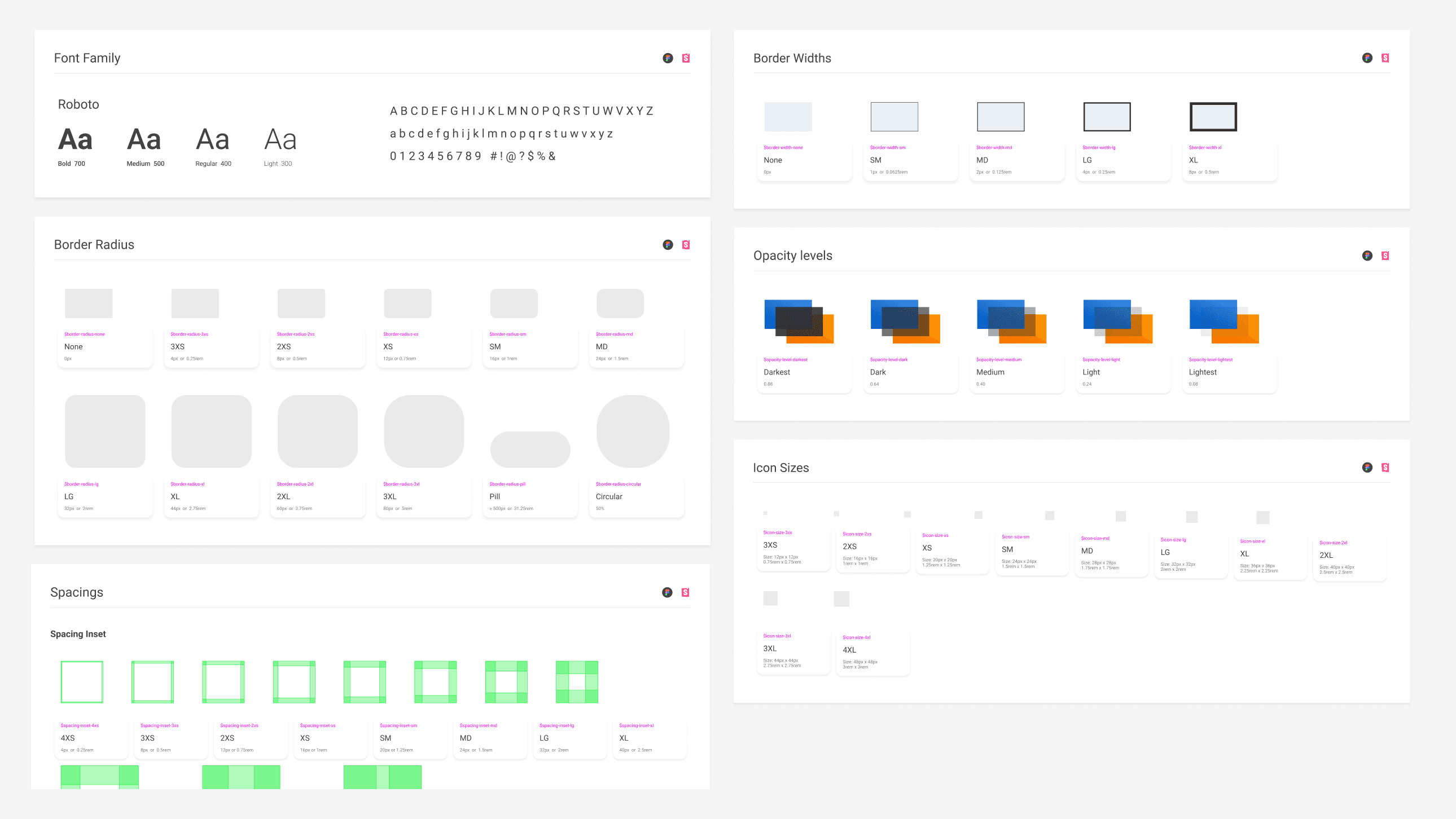The height and width of the screenshot is (819, 1456).
Task: Open the Figma icon in Font Family section
Action: 668,58
